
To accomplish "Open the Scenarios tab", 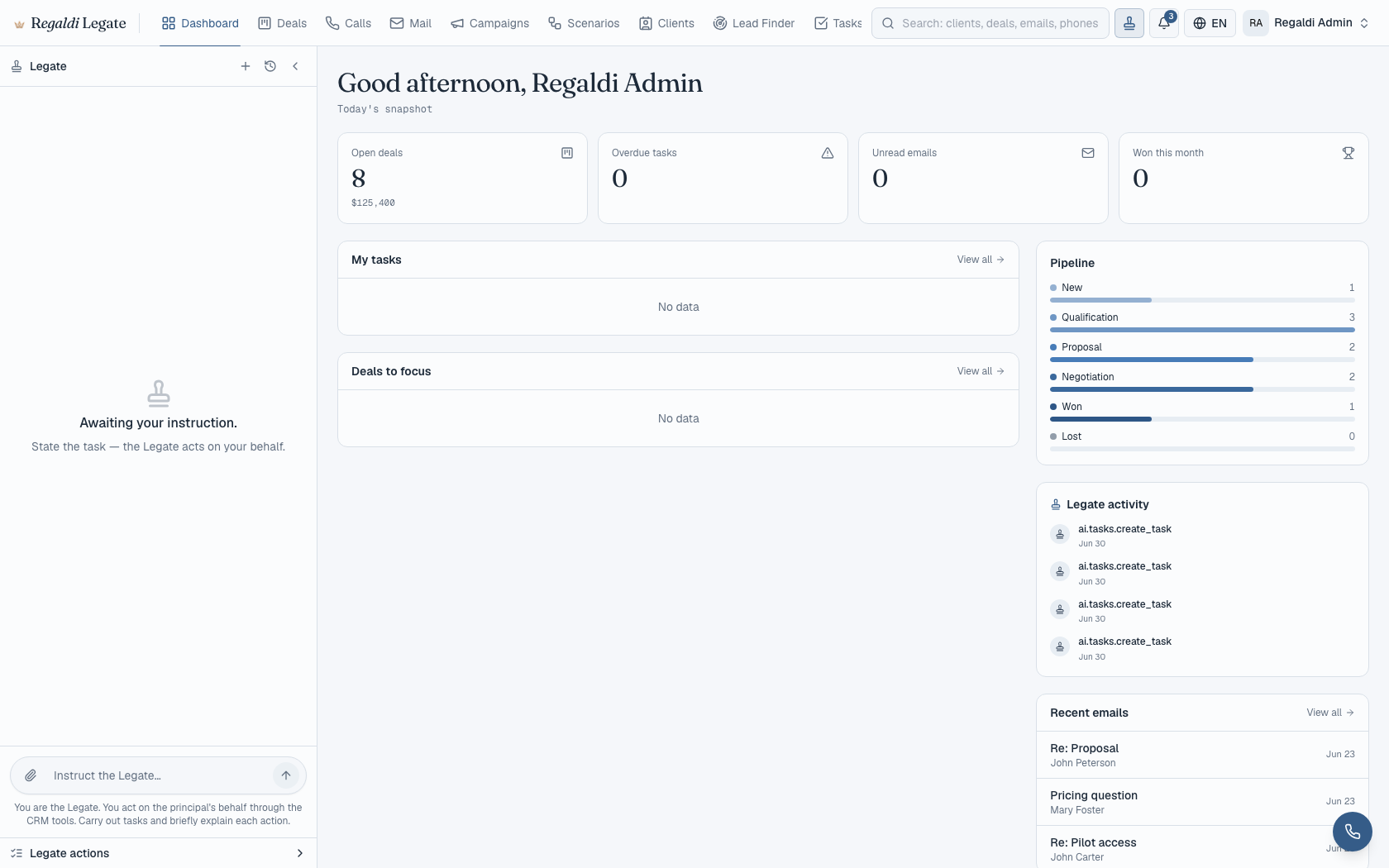I will tap(584, 23).
